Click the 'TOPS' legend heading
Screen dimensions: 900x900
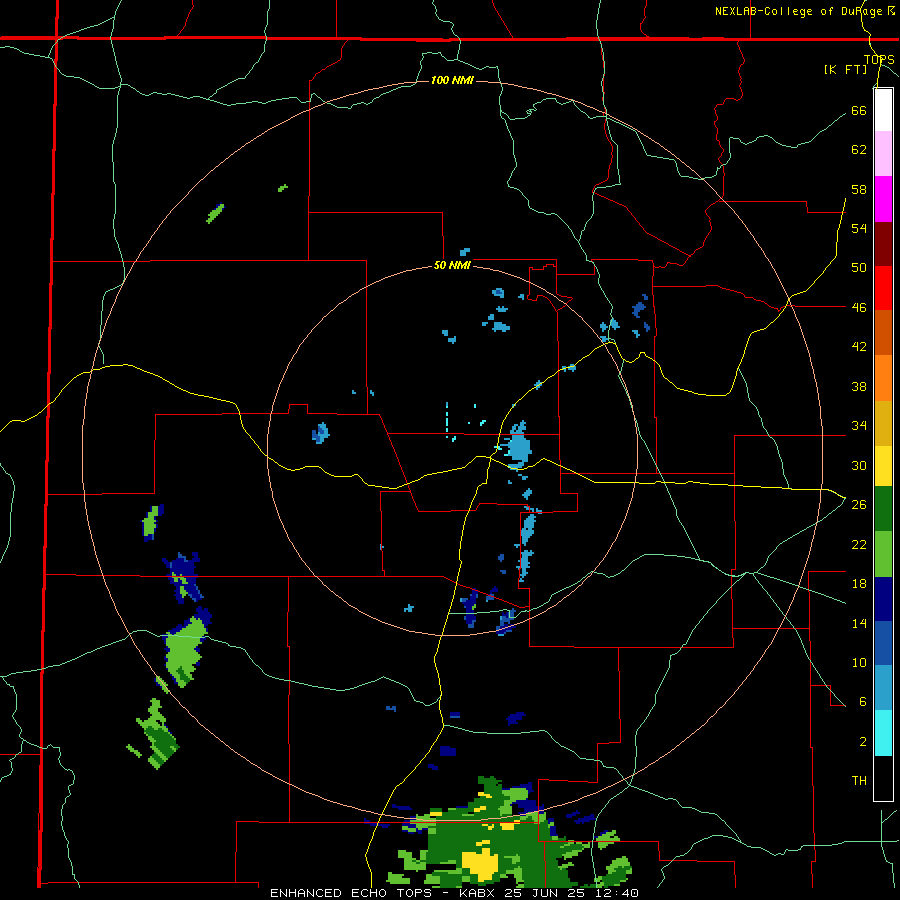click(879, 59)
